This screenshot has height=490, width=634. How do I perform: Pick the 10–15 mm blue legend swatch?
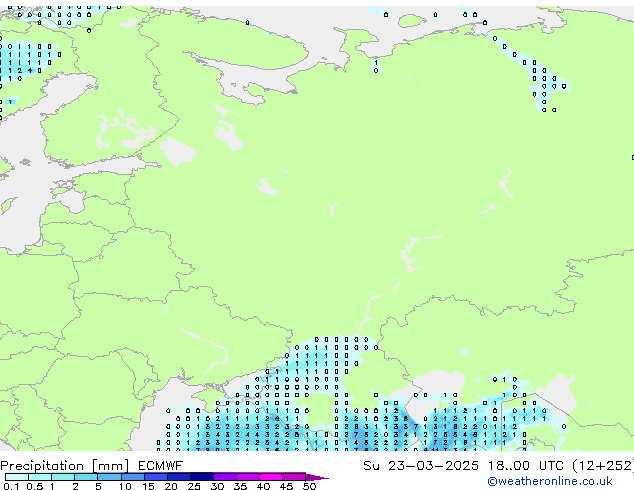click(133, 477)
